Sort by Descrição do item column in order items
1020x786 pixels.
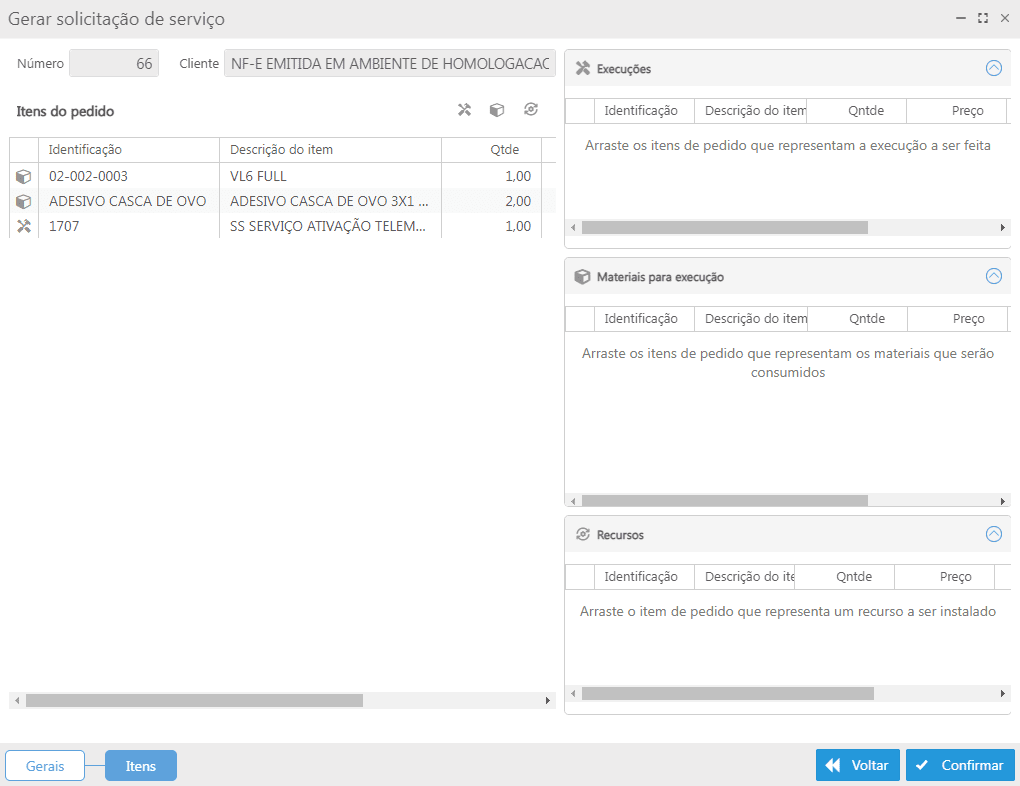pyautogui.click(x=330, y=150)
